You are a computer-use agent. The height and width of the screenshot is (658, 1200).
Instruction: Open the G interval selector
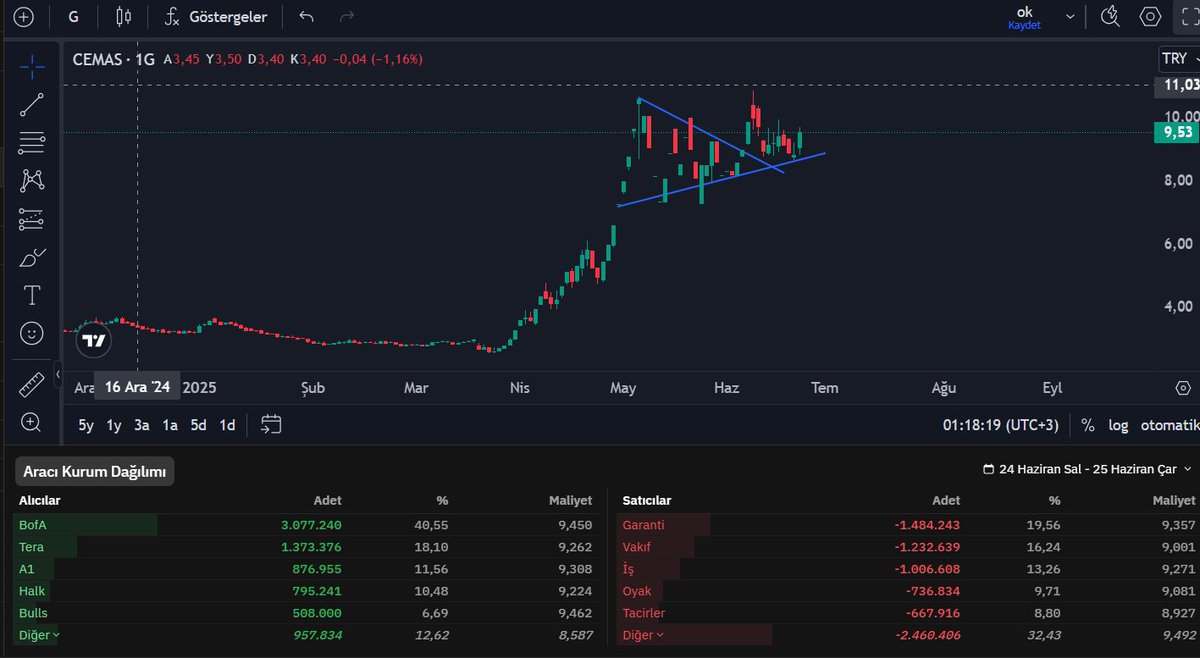(x=74, y=17)
